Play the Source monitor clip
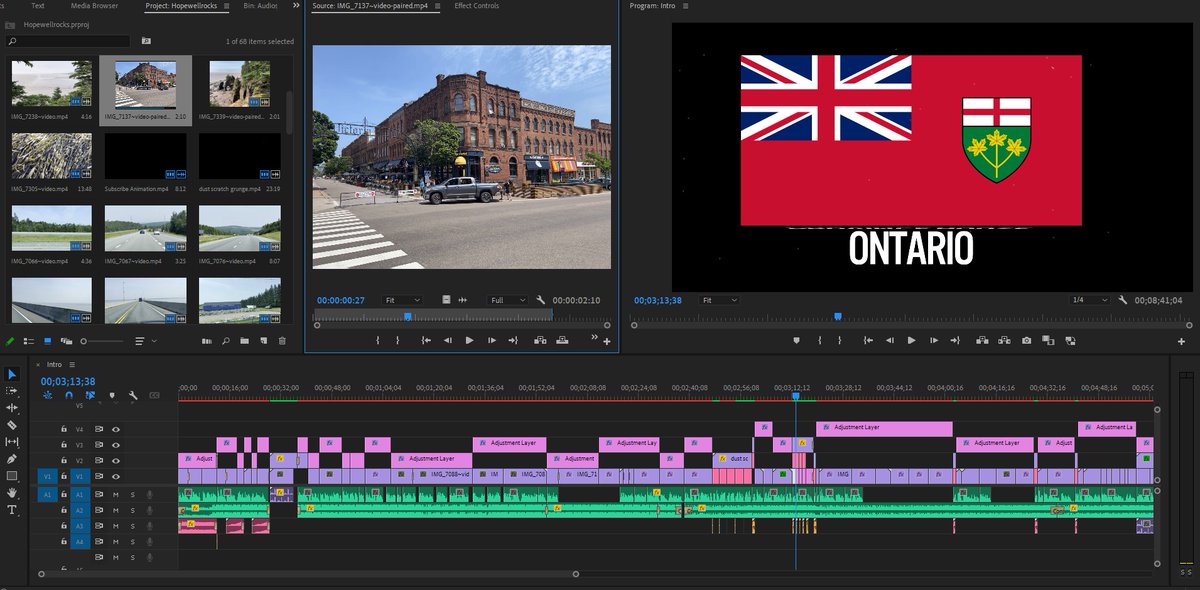This screenshot has height=590, width=1200. [x=469, y=340]
